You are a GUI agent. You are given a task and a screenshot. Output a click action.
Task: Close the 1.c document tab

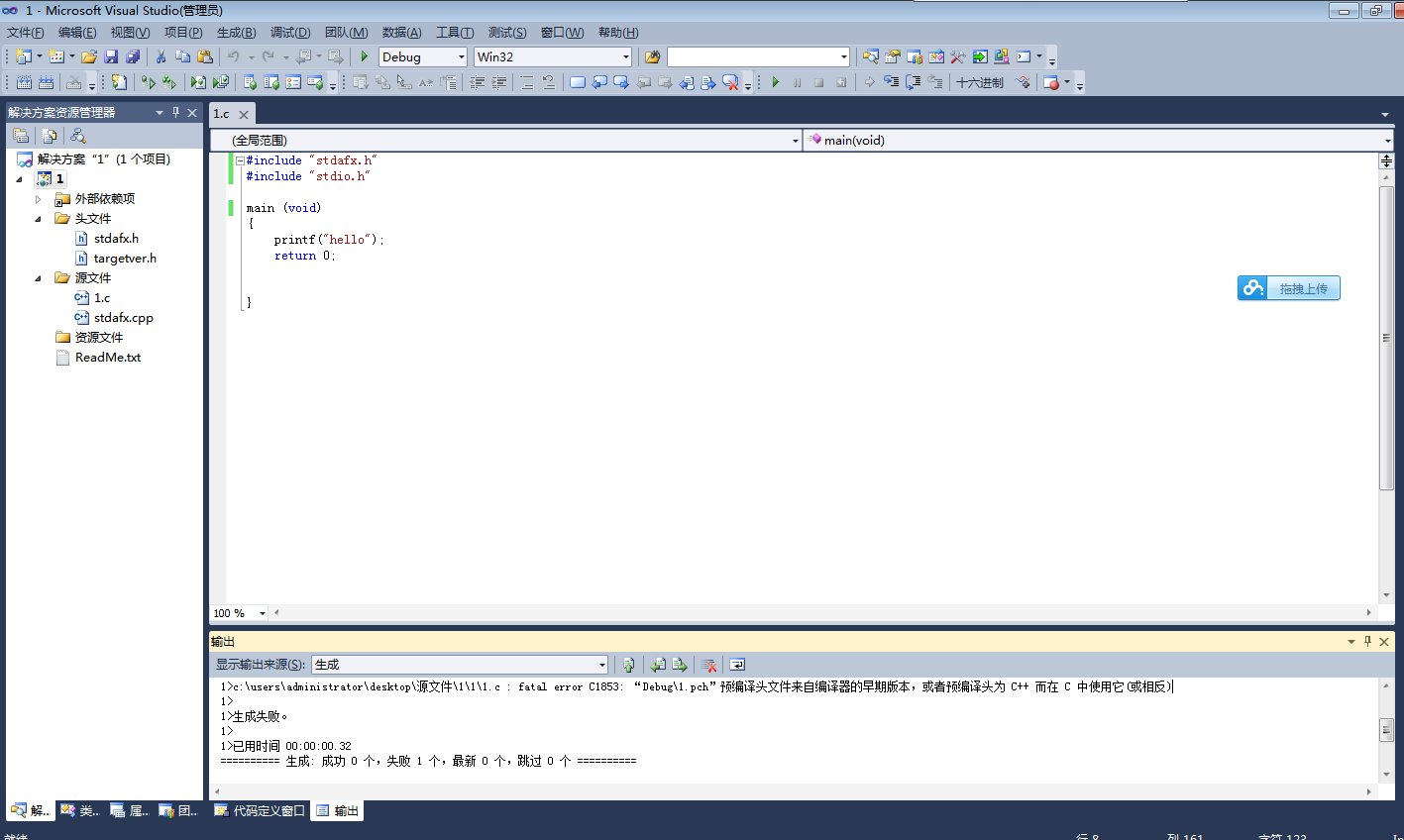click(244, 114)
